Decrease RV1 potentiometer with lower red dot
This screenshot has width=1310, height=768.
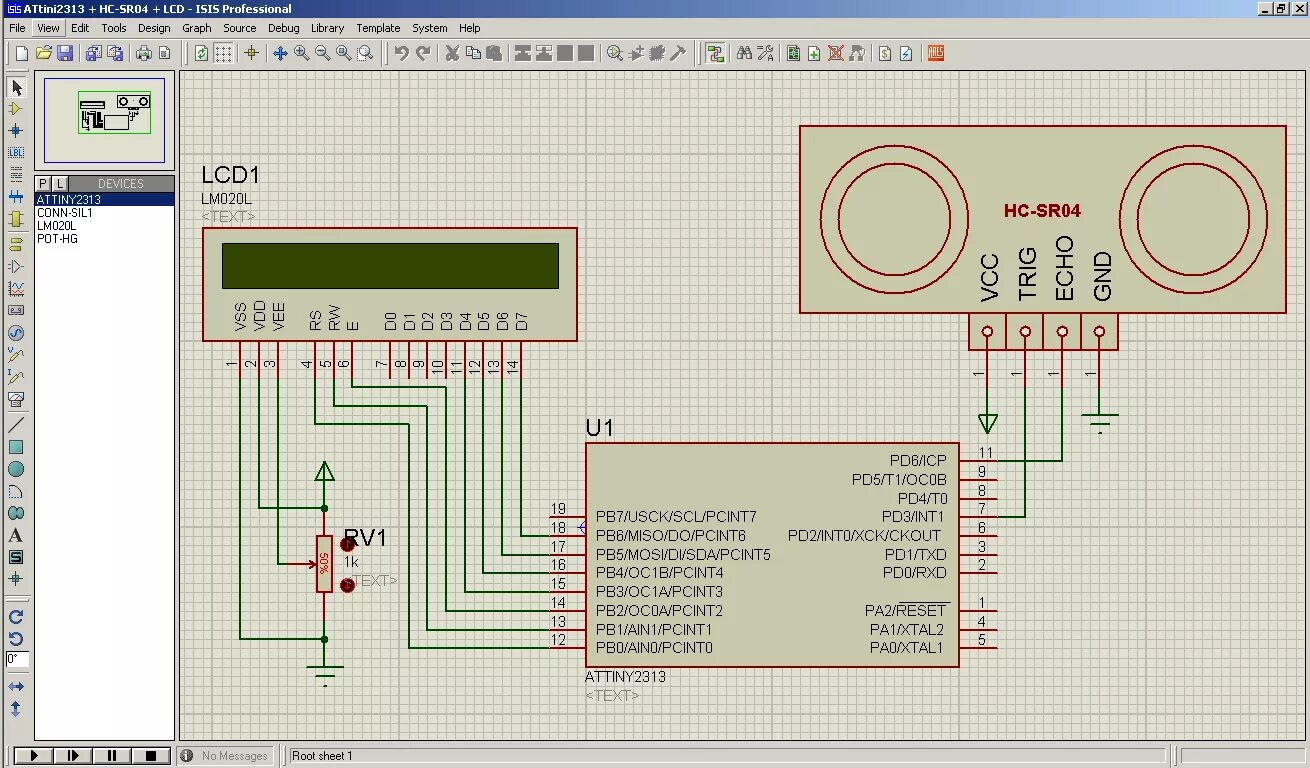pyautogui.click(x=347, y=585)
